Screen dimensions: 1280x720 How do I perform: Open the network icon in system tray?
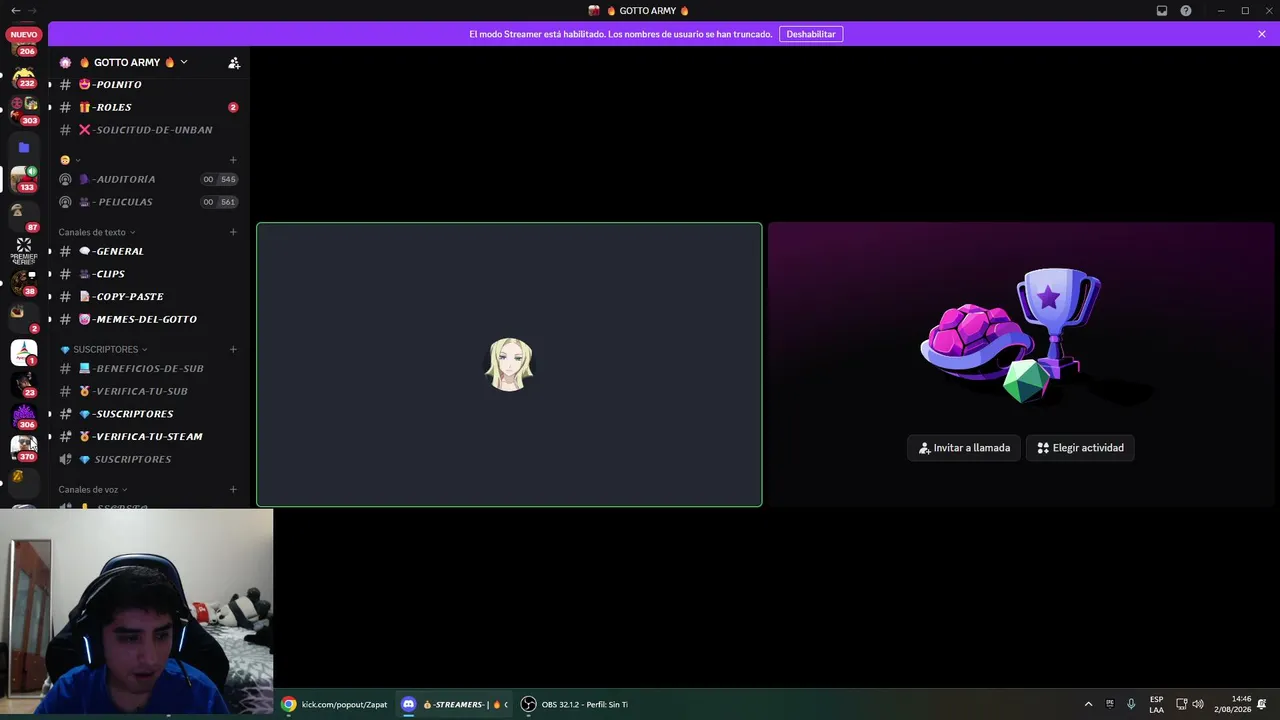pos(1181,704)
